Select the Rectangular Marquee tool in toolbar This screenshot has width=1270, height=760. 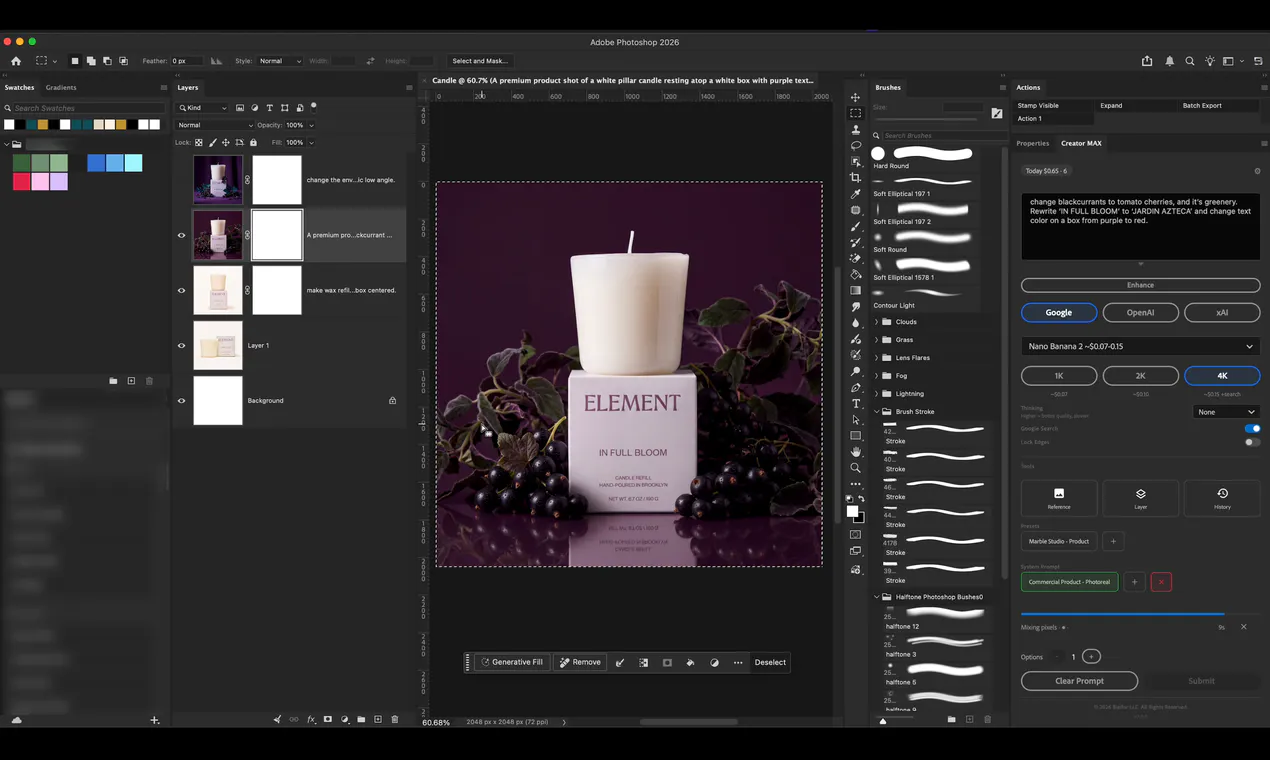pyautogui.click(x=855, y=113)
